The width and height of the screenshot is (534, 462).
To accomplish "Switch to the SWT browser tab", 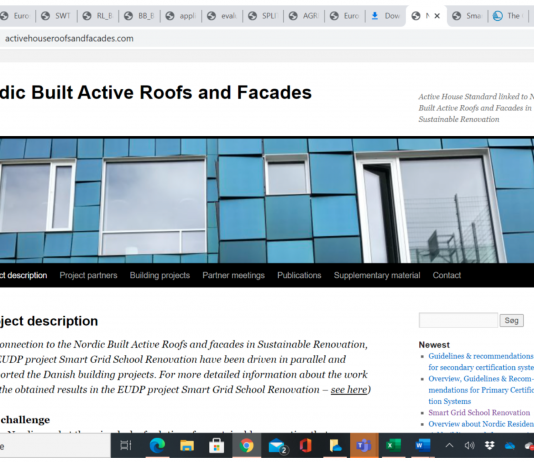I will [x=56, y=16].
